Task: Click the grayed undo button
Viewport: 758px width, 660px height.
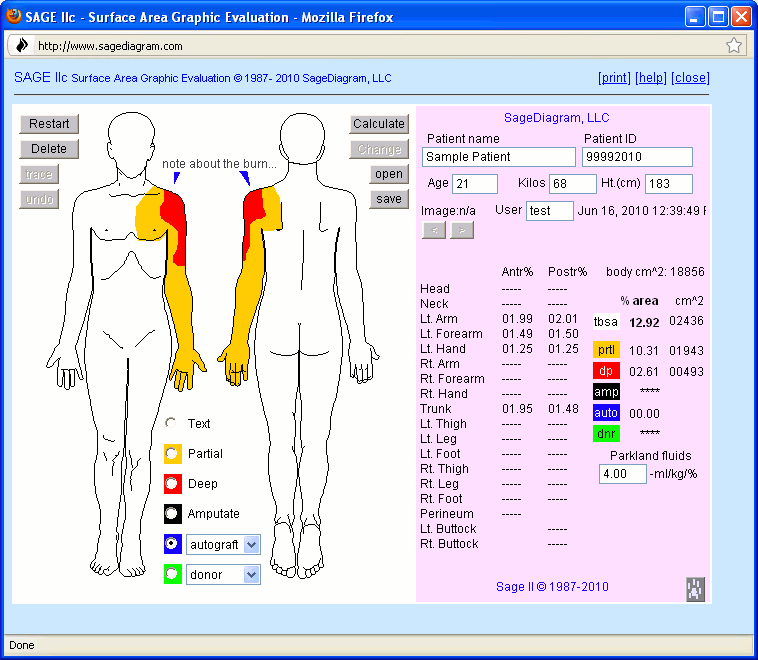Action: [x=39, y=199]
